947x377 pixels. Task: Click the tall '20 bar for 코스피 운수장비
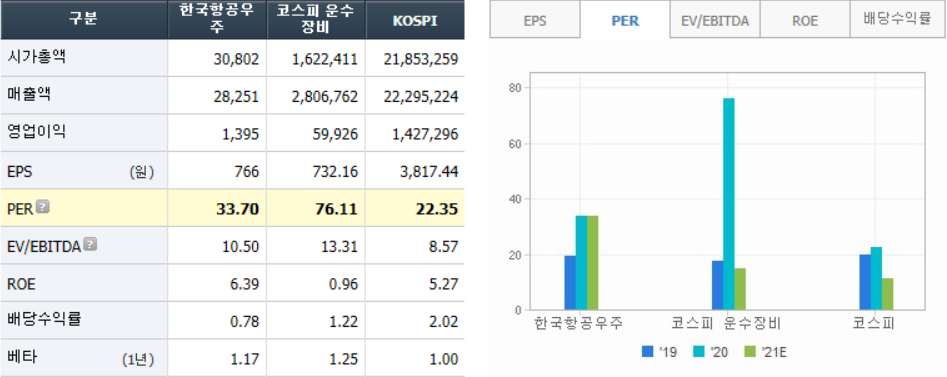(x=729, y=204)
